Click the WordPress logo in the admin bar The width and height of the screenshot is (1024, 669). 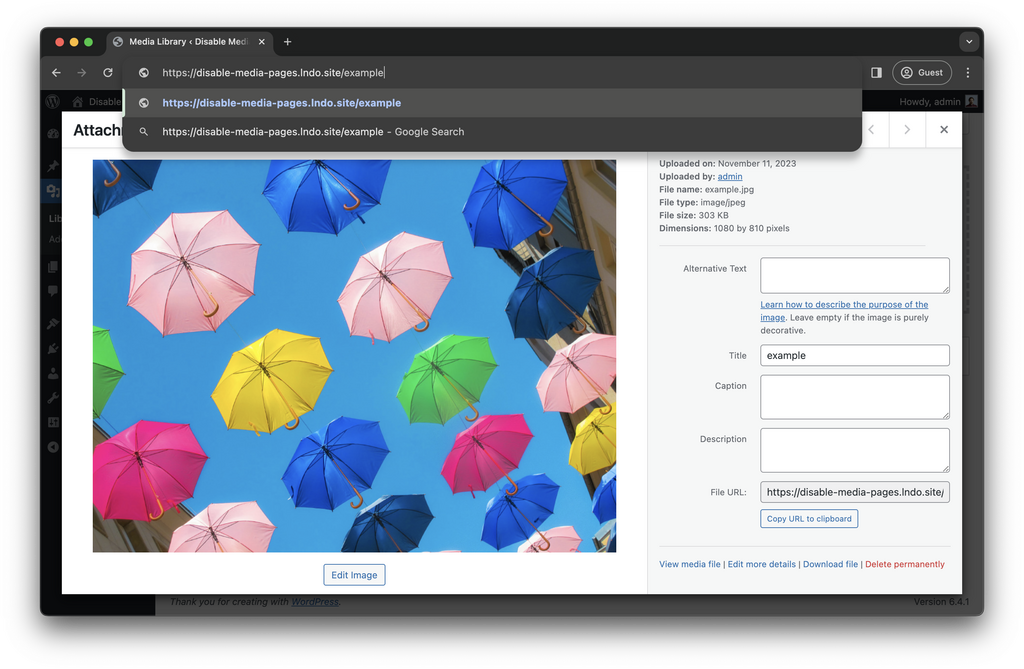(x=52, y=102)
